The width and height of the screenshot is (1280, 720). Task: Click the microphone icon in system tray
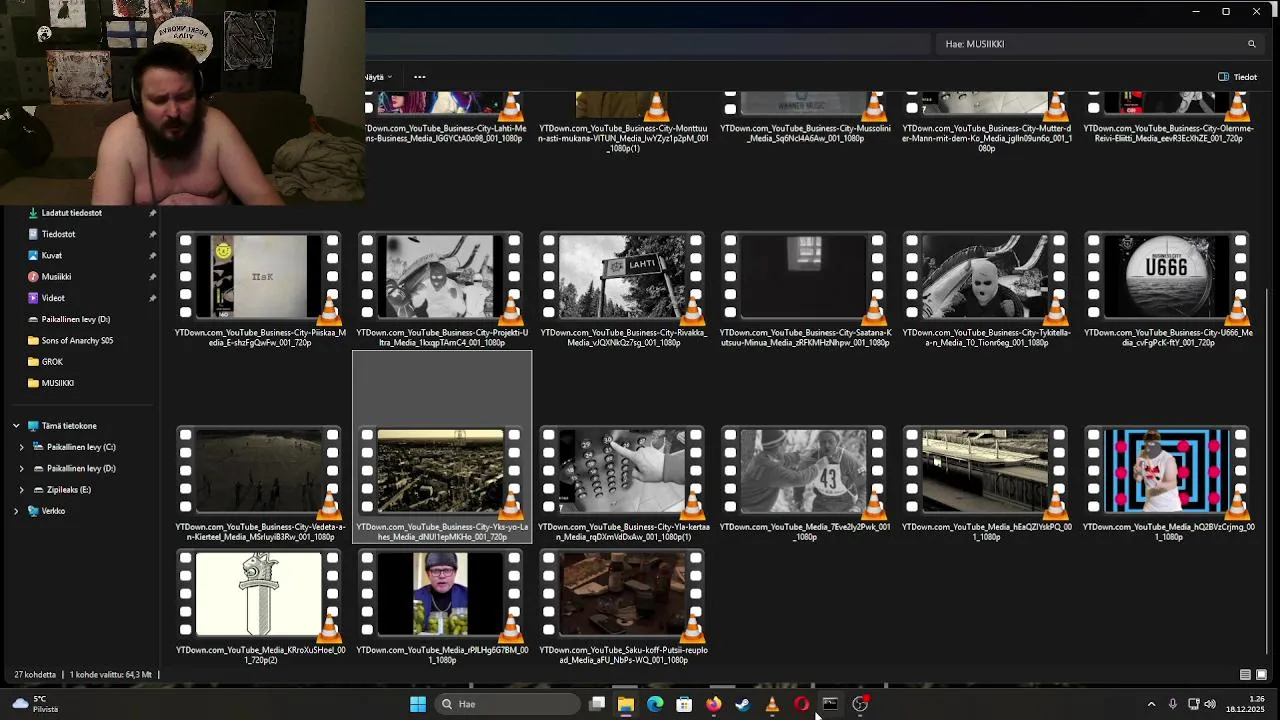(x=1172, y=704)
